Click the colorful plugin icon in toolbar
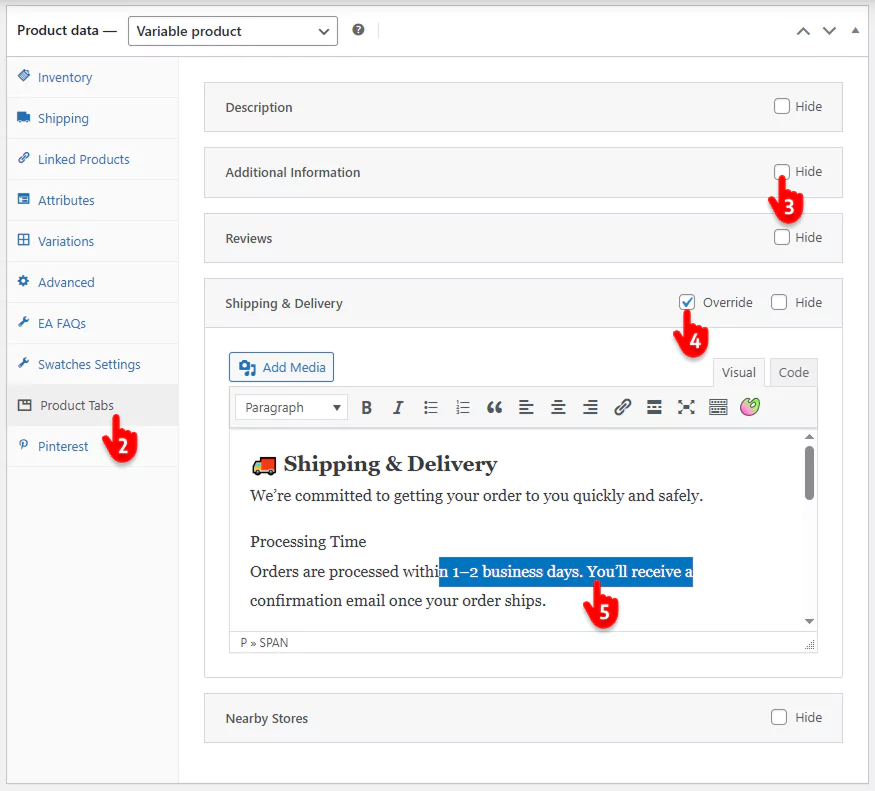The width and height of the screenshot is (875, 791). pos(750,407)
